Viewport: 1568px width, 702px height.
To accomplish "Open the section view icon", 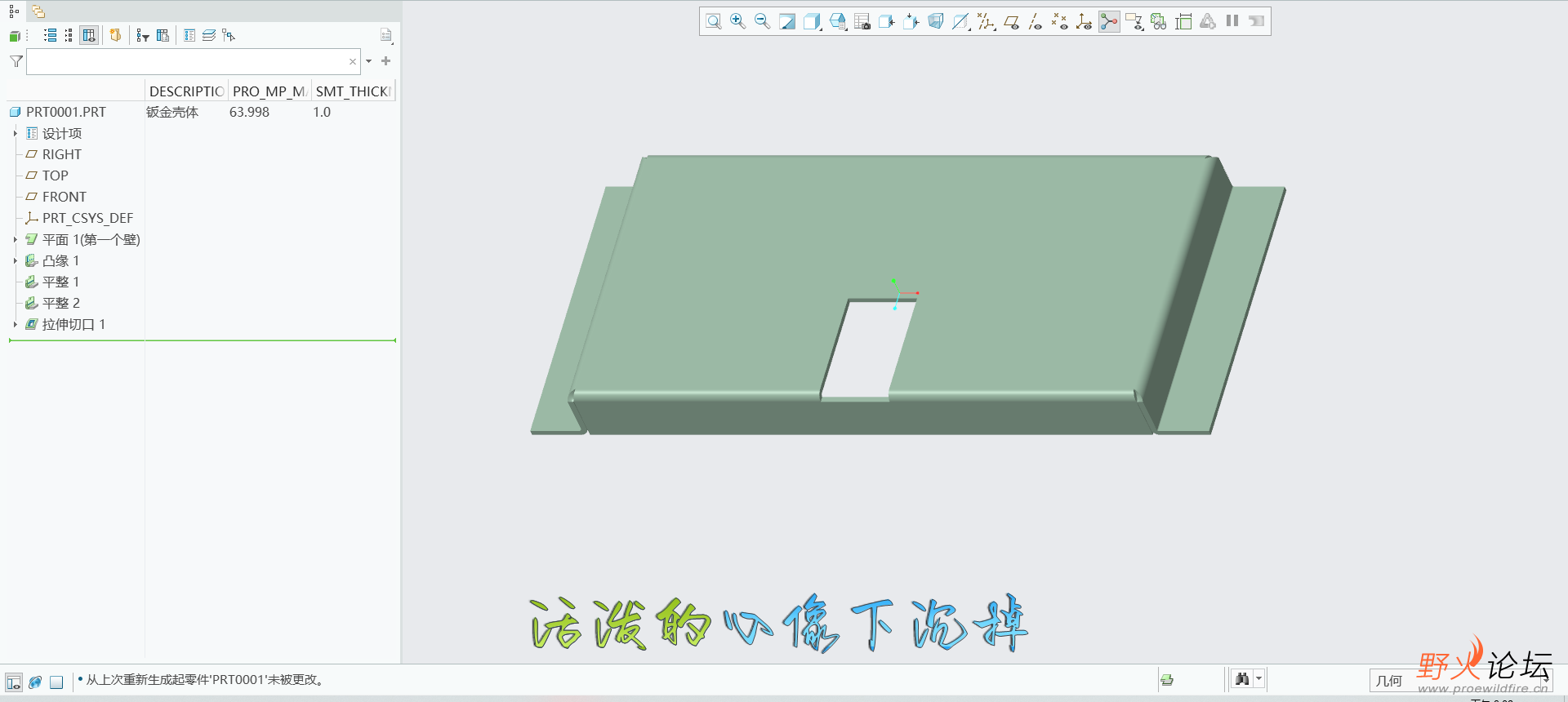I will pyautogui.click(x=961, y=22).
